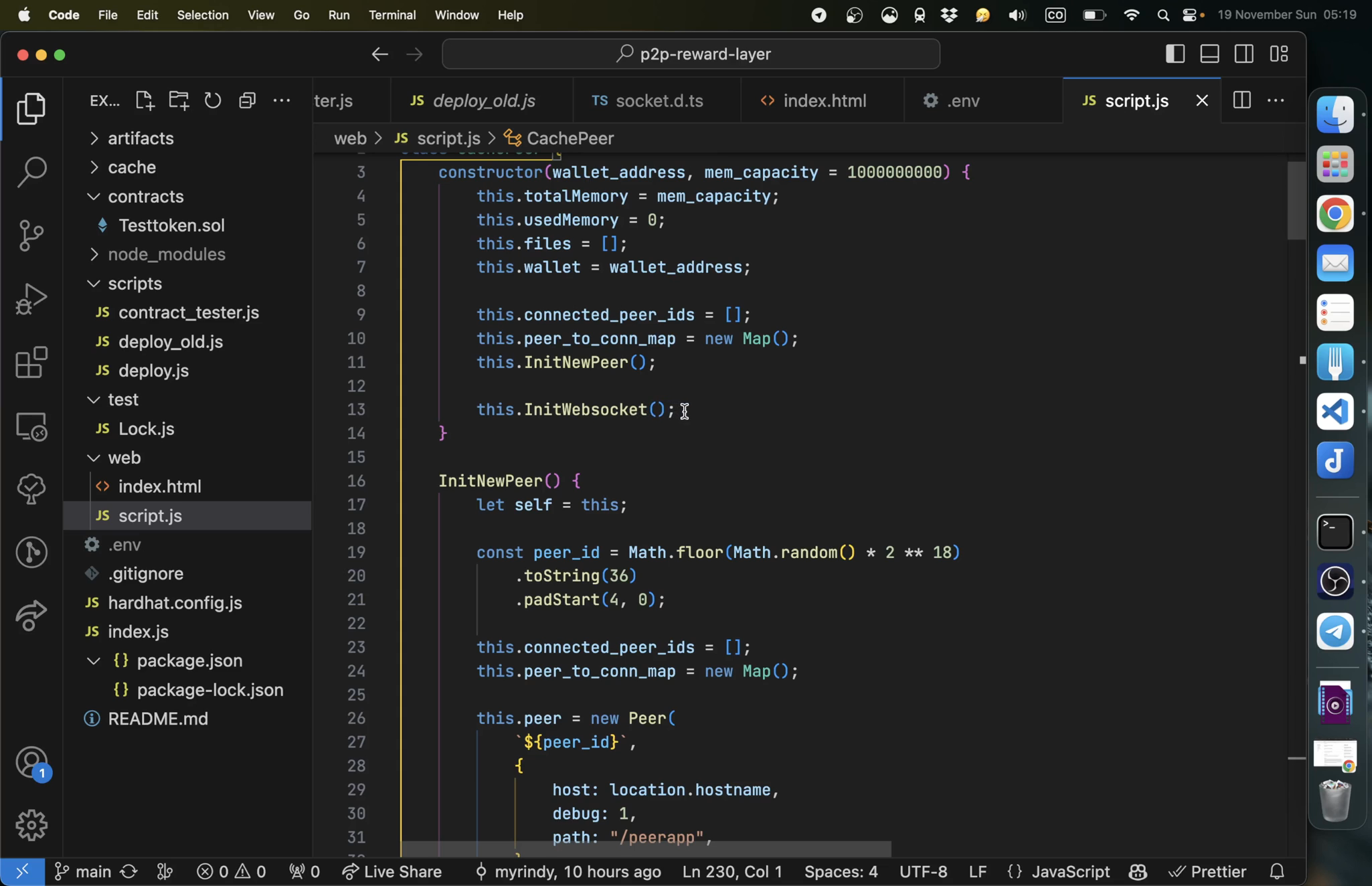Open the Terminal menu
The width and height of the screenshot is (1372, 886).
pos(392,15)
